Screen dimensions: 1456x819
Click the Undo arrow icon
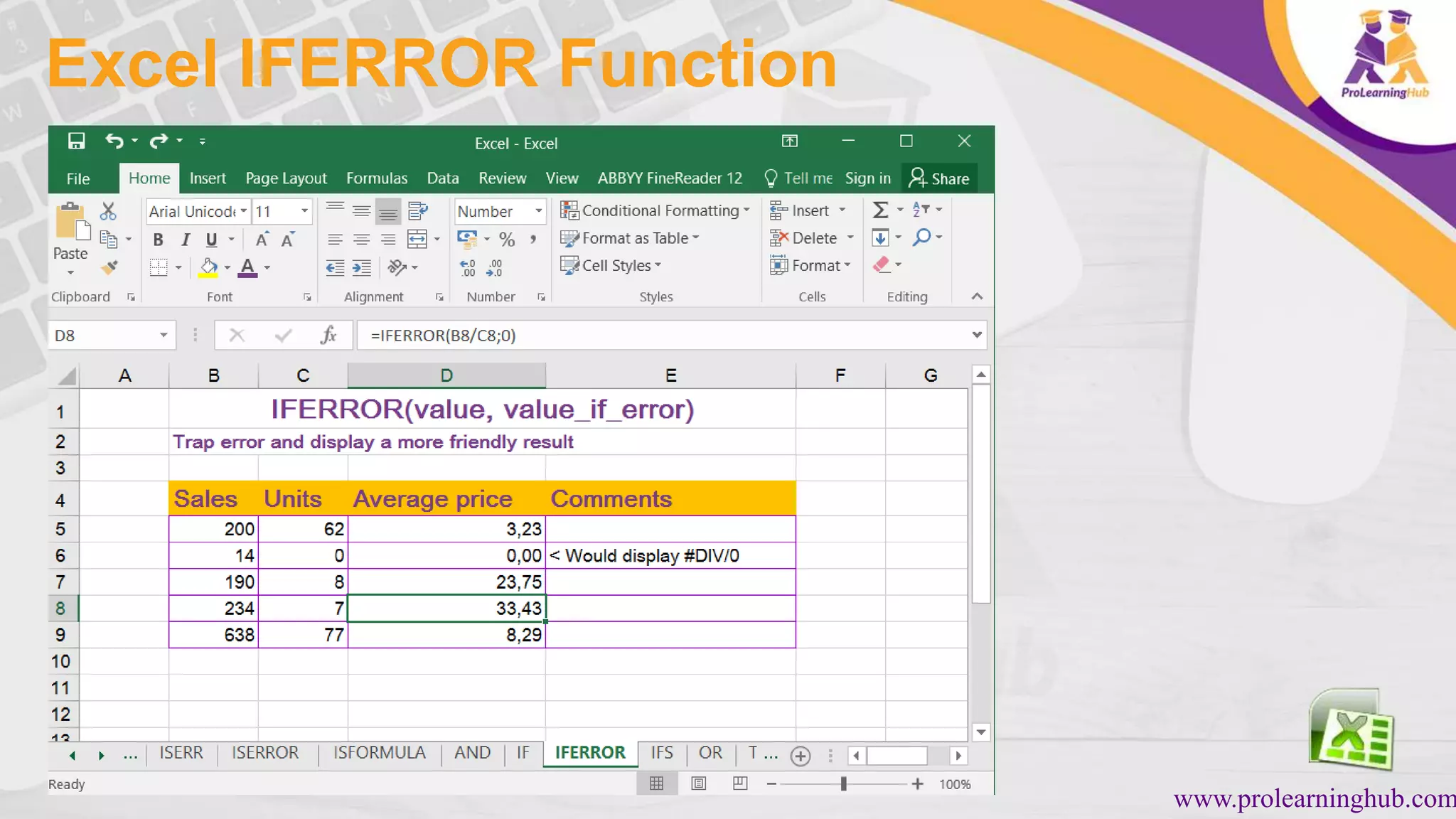coord(114,141)
